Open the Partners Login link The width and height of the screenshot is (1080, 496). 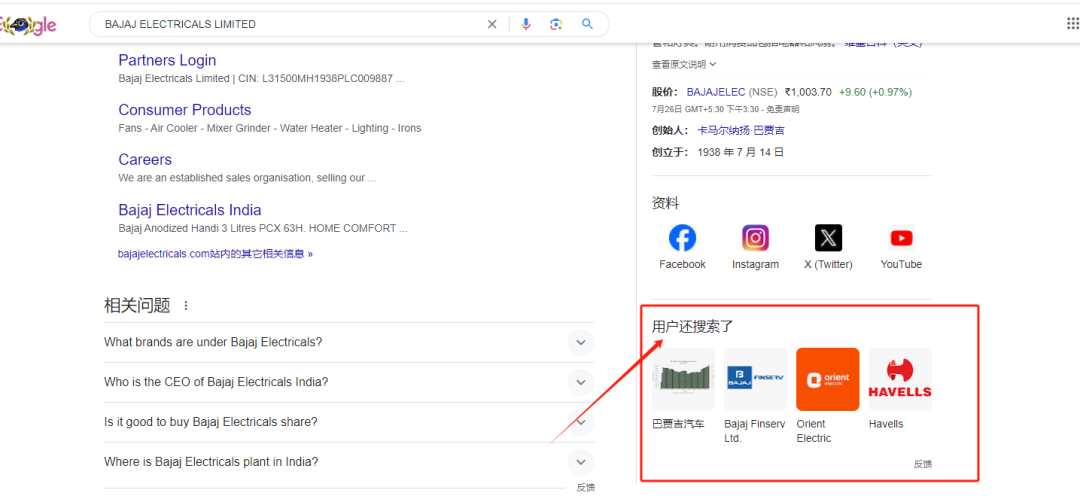[167, 60]
